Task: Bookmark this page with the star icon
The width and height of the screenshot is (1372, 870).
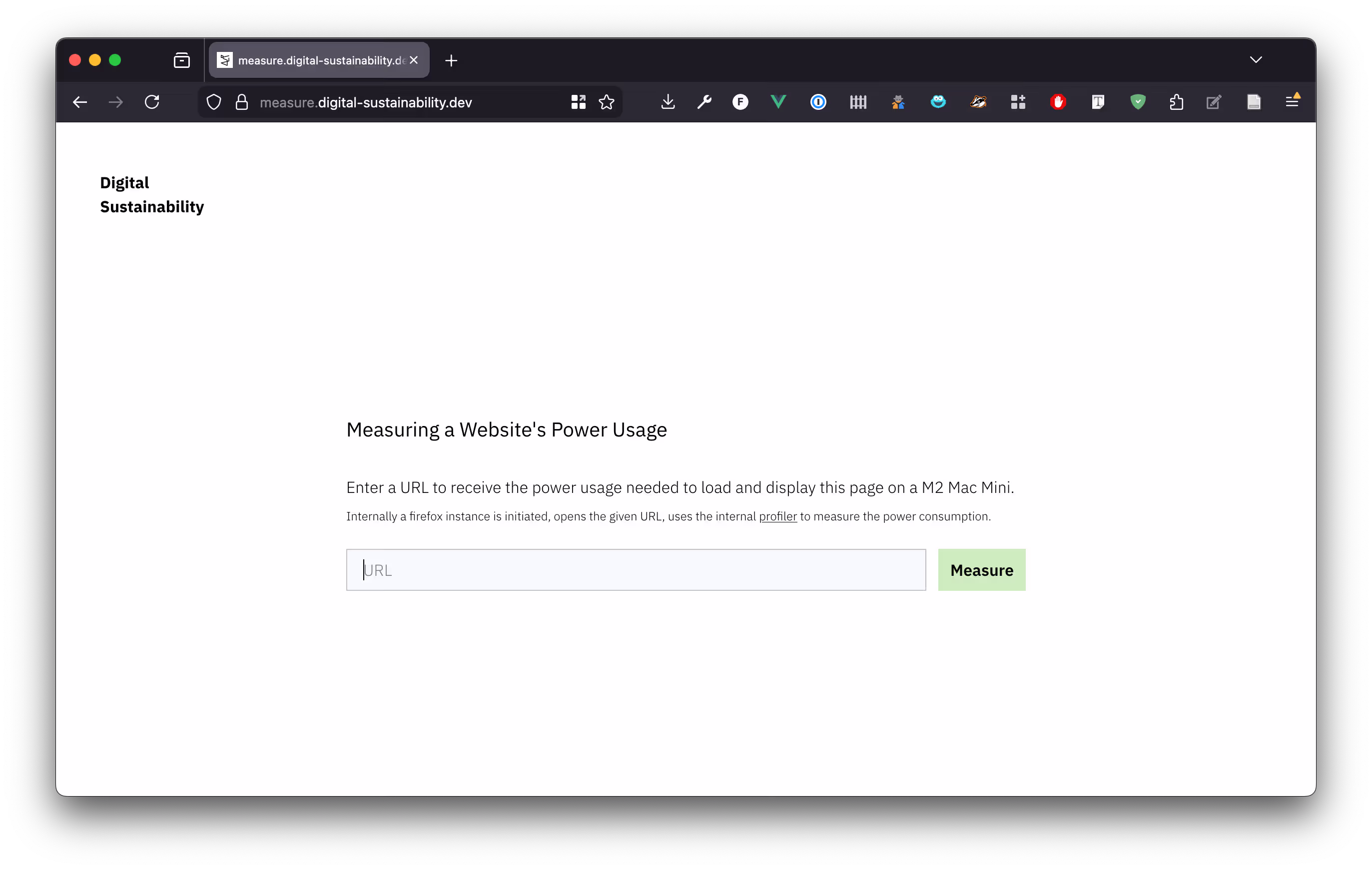Action: [x=606, y=102]
